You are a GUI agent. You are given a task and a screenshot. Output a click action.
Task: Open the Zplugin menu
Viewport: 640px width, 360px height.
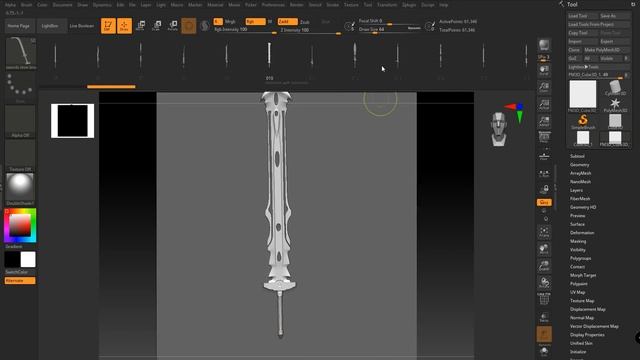(409, 5)
